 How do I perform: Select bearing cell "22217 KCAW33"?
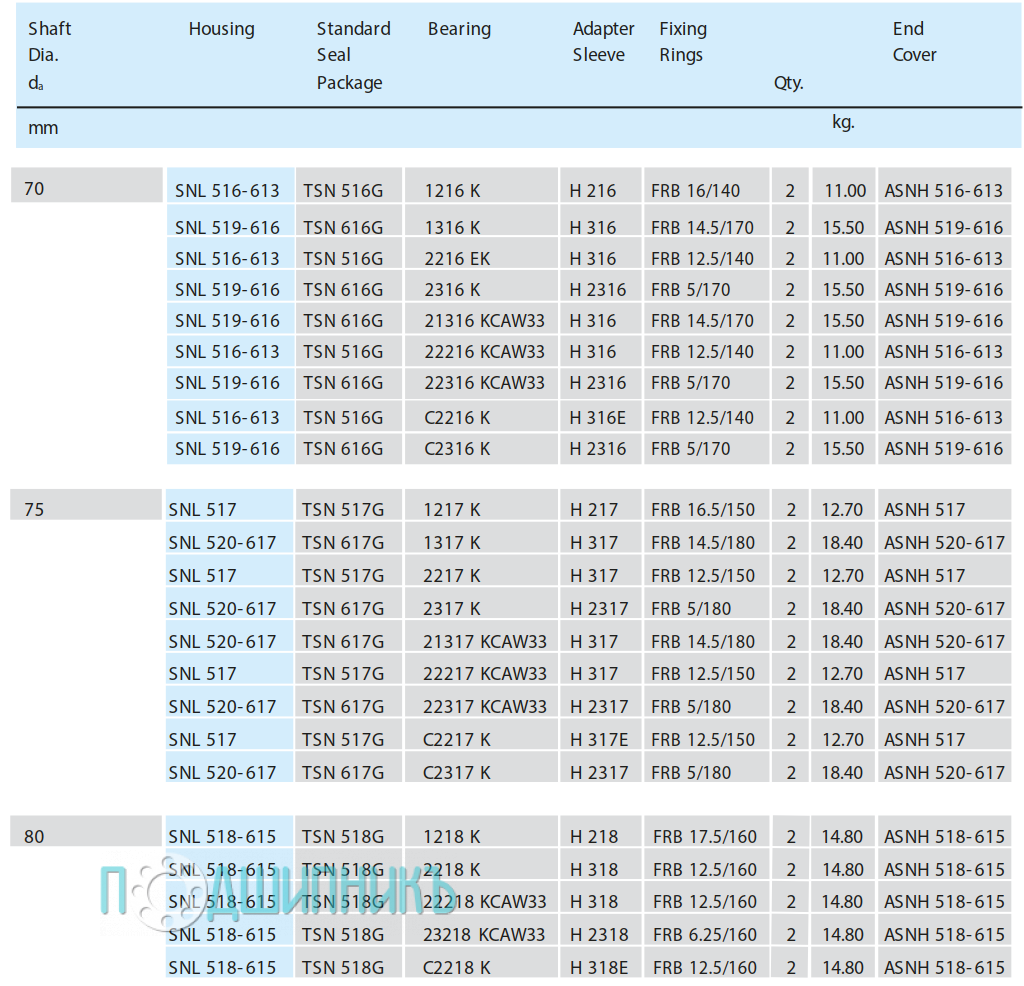coord(482,670)
